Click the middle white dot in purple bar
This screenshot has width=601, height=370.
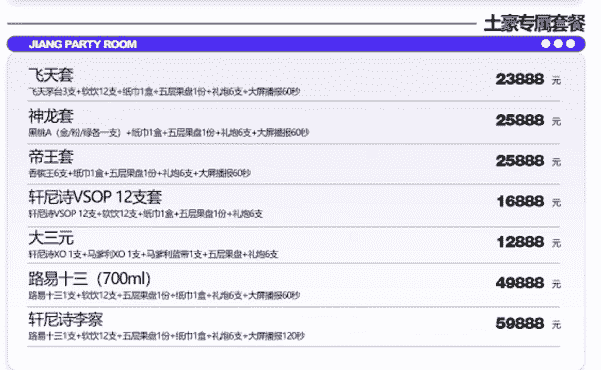pyautogui.click(x=558, y=44)
